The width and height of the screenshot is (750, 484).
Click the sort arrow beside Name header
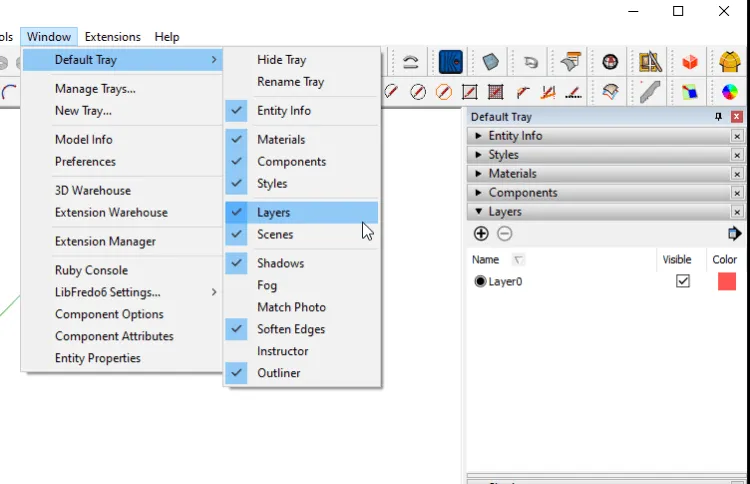coord(518,260)
